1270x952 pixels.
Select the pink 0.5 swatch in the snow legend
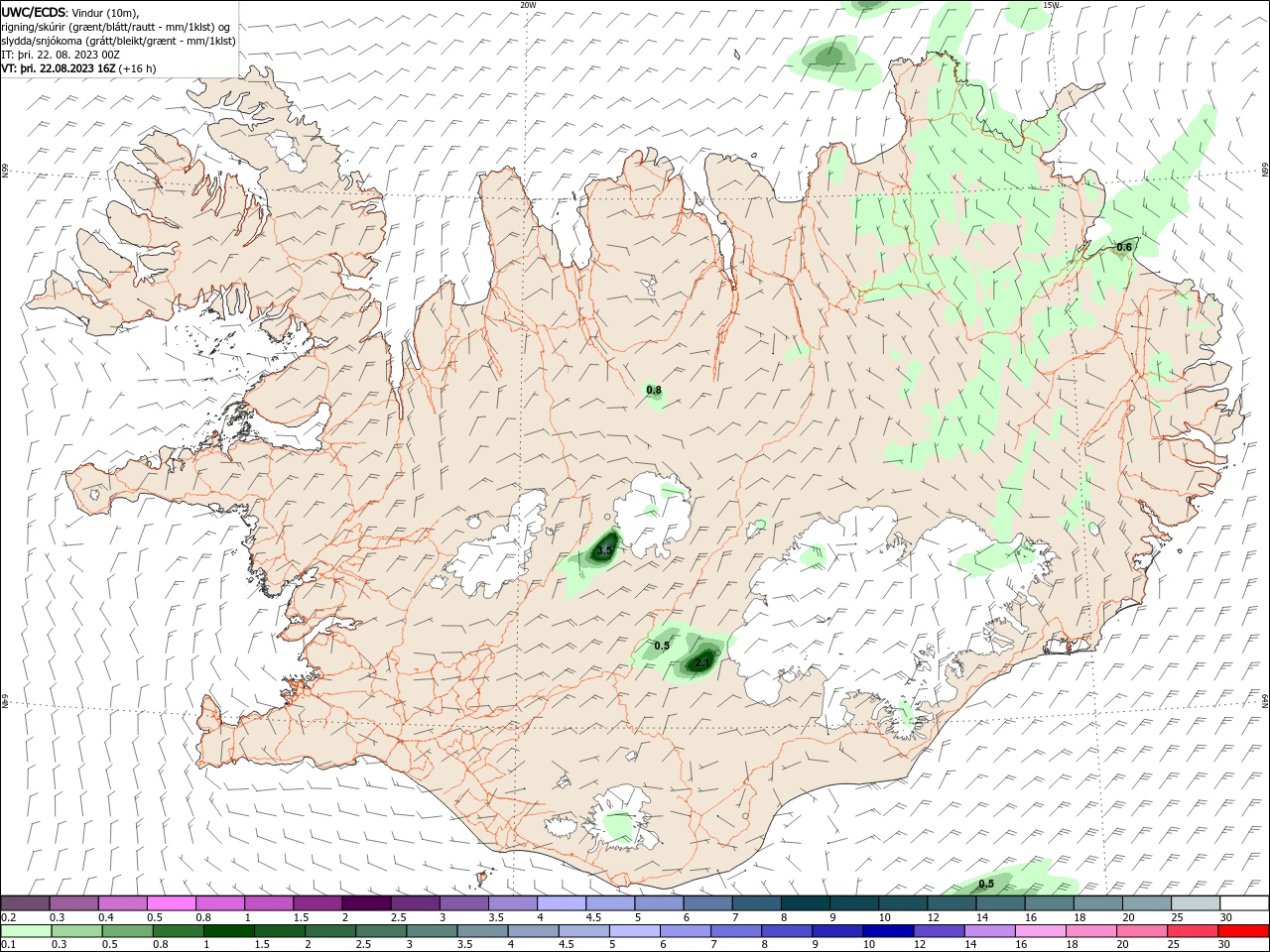[171, 903]
